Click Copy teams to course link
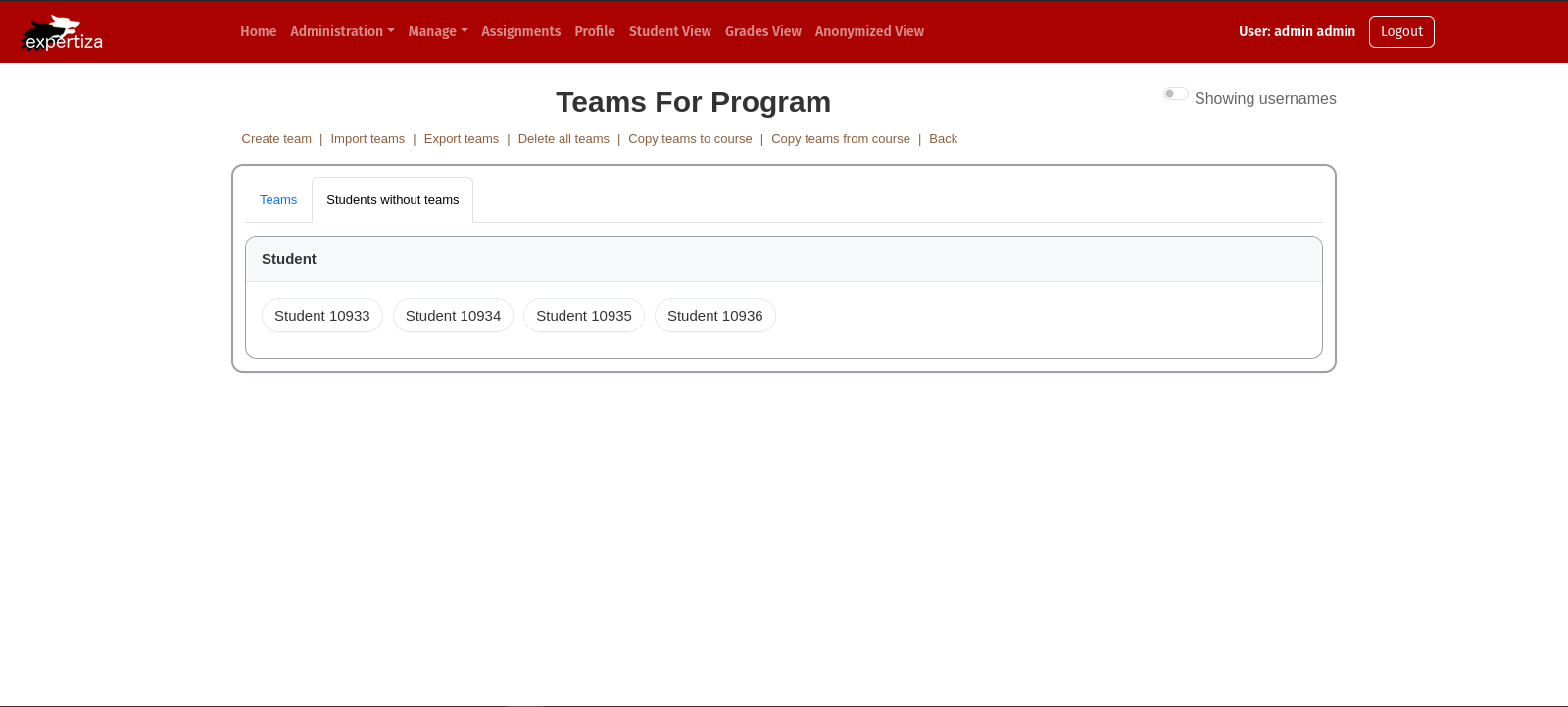The image size is (1568, 707). tap(690, 139)
